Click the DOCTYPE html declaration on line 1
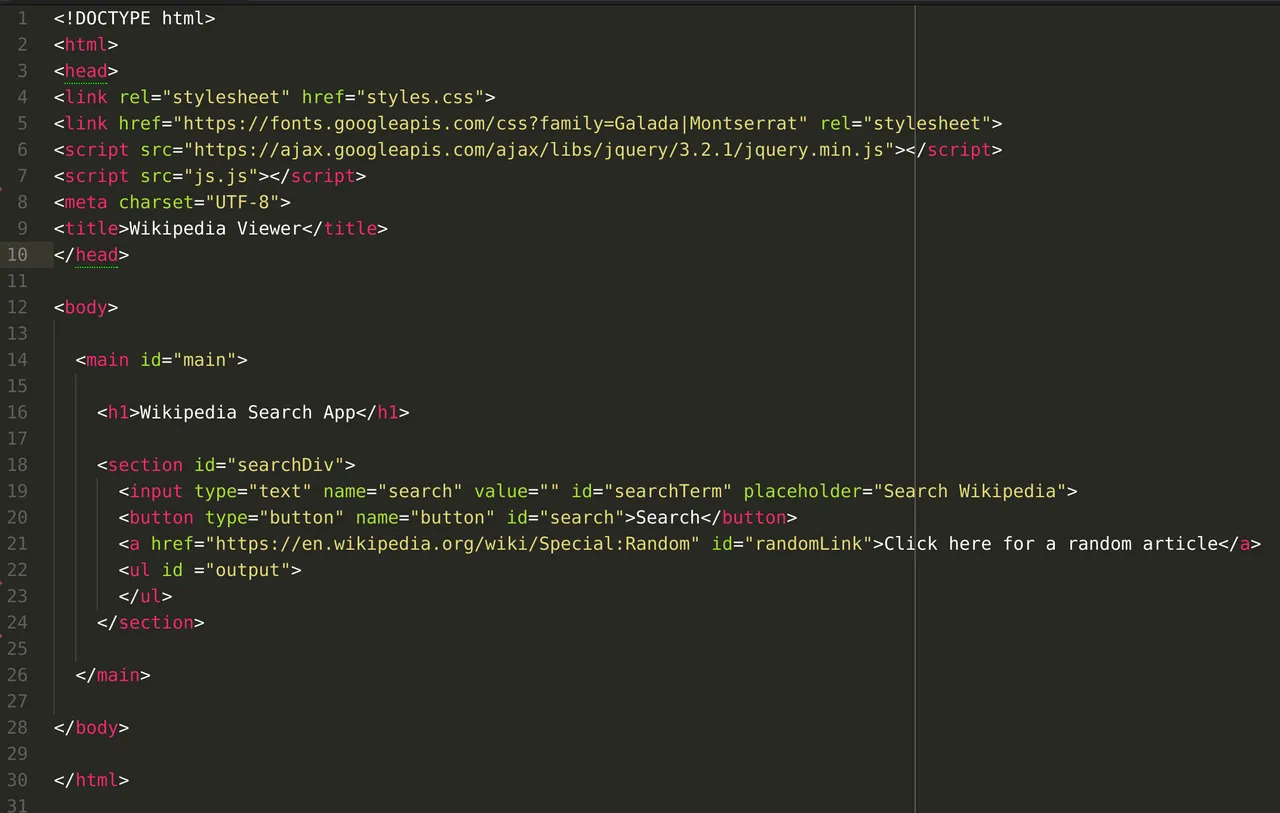This screenshot has width=1280, height=813. click(x=134, y=18)
